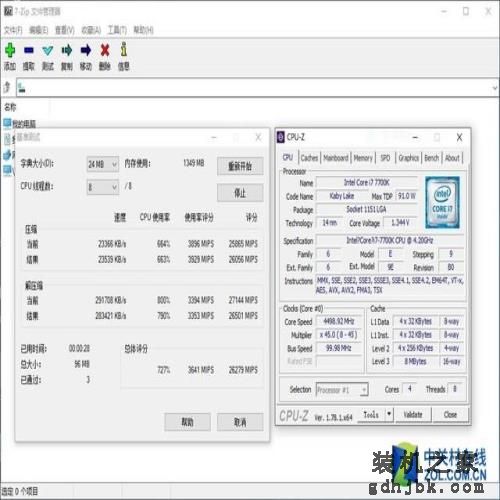This screenshot has width=500, height=500.
Task: Click the Stop (停止) benchmark button
Action: pyautogui.click(x=240, y=193)
